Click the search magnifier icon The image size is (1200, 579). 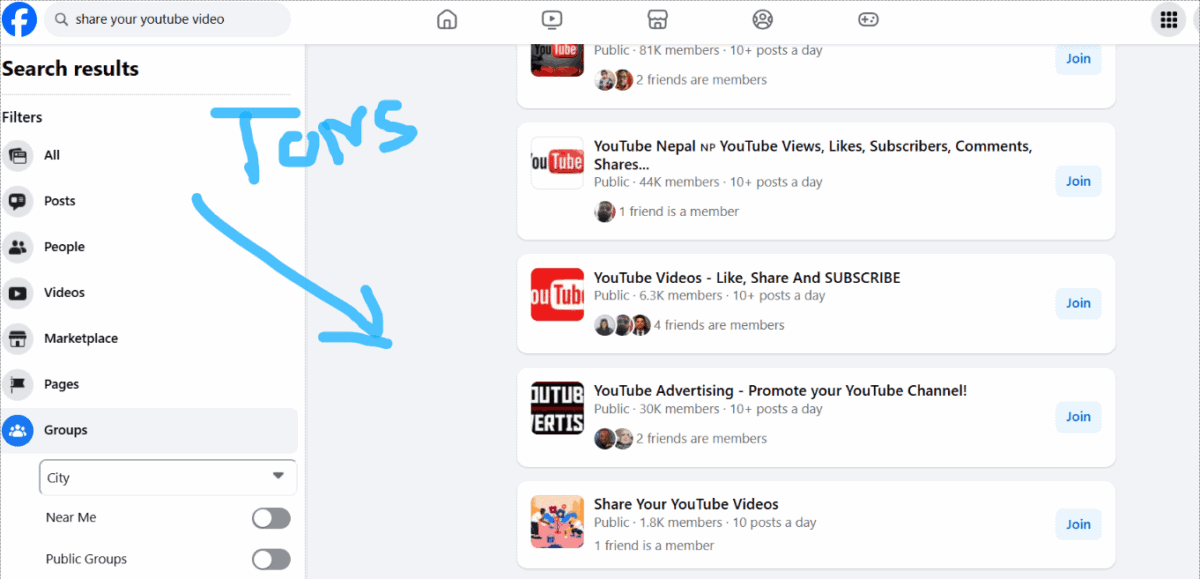(62, 20)
